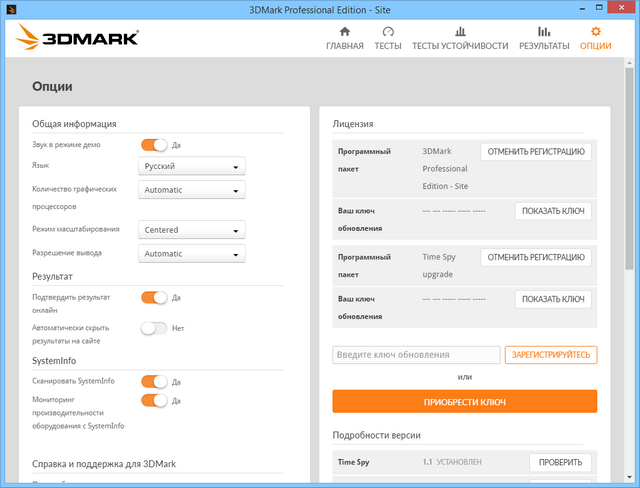Viewport: 640px width, 488px height.
Task: Click the Главная home icon
Action: click(345, 32)
